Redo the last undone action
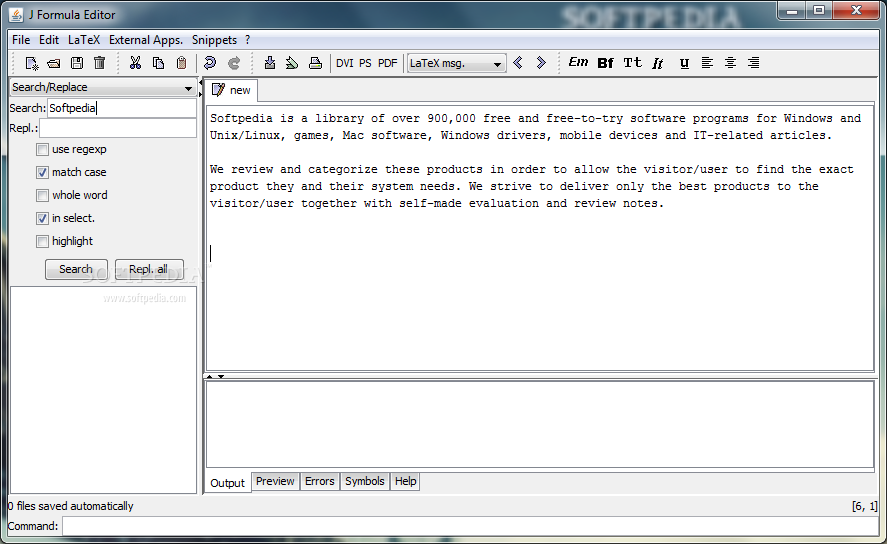Viewport: 887px width, 544px height. point(234,63)
